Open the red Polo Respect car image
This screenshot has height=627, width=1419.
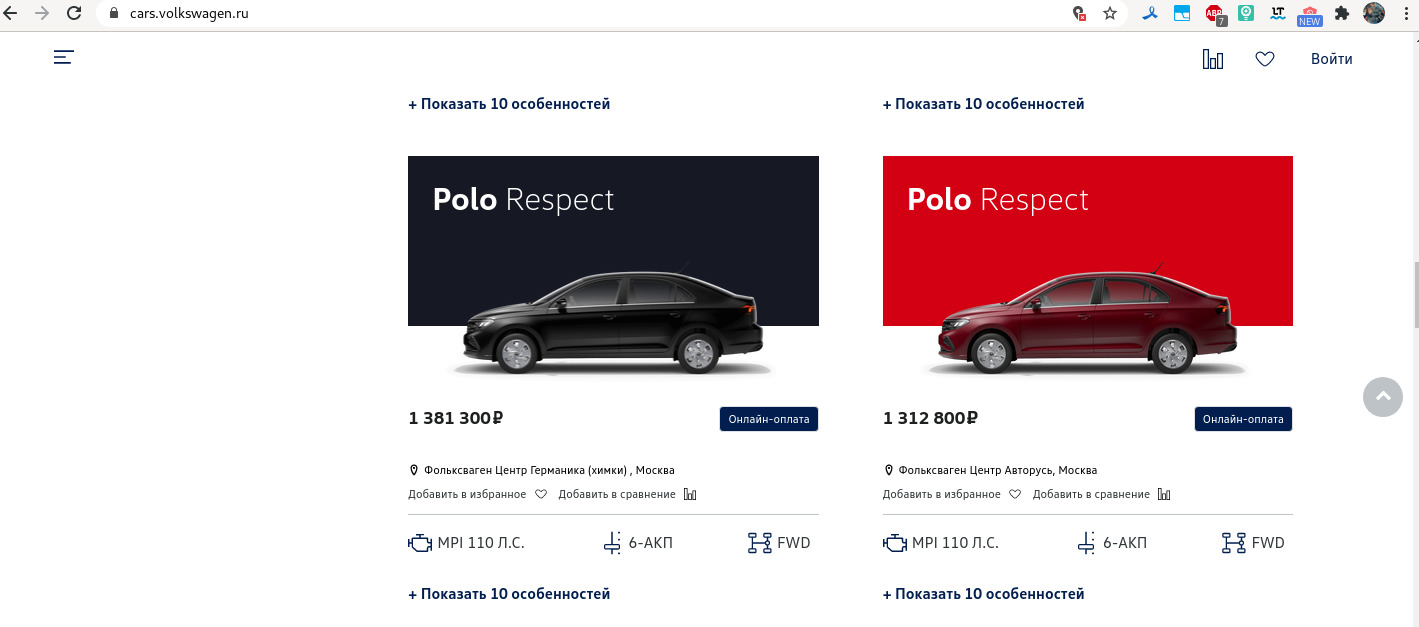1088,268
